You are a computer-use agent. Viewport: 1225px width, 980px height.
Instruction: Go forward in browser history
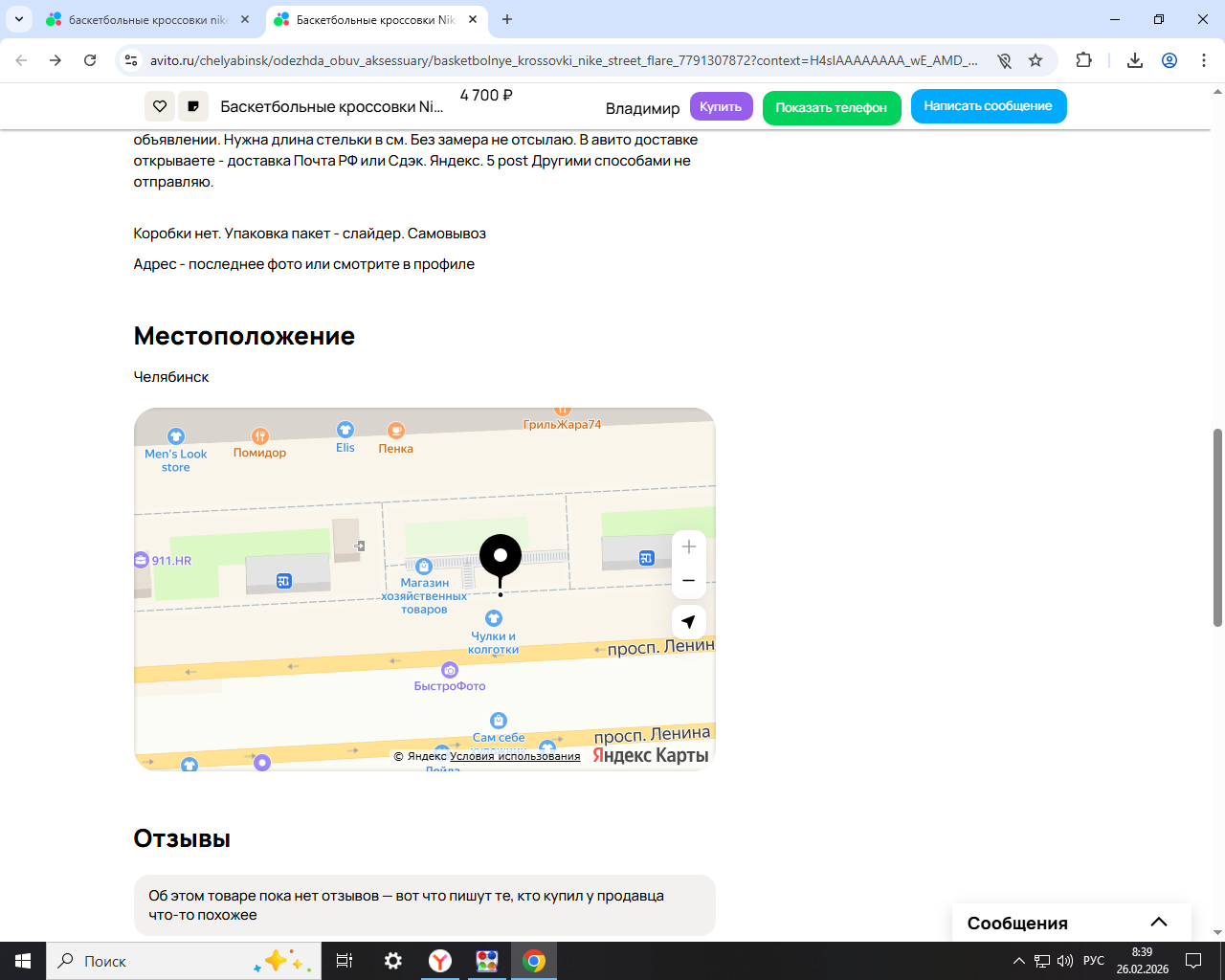coord(56,60)
